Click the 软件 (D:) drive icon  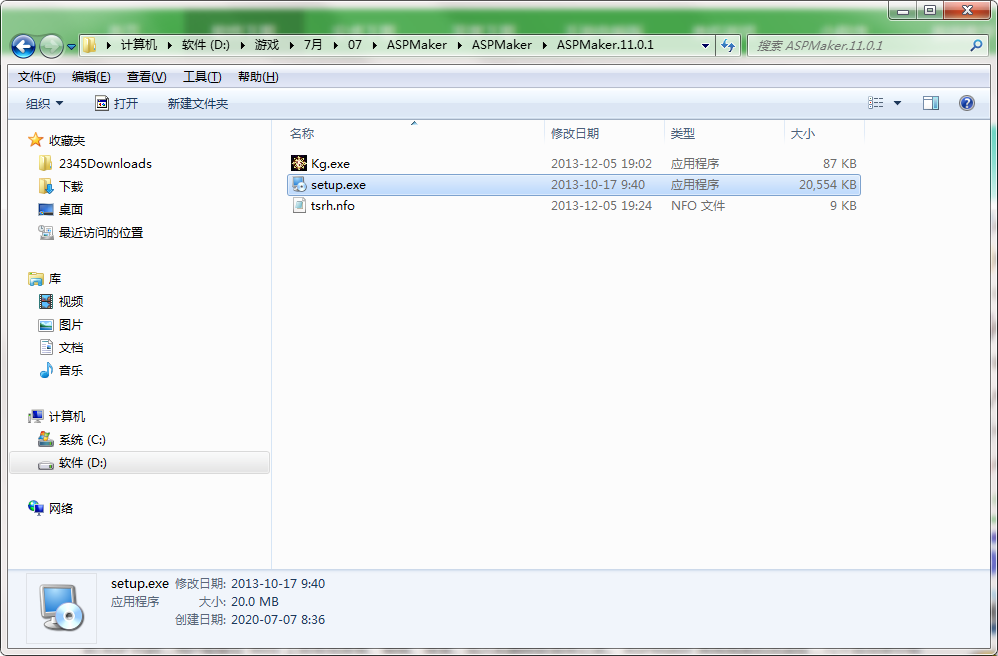coord(46,464)
